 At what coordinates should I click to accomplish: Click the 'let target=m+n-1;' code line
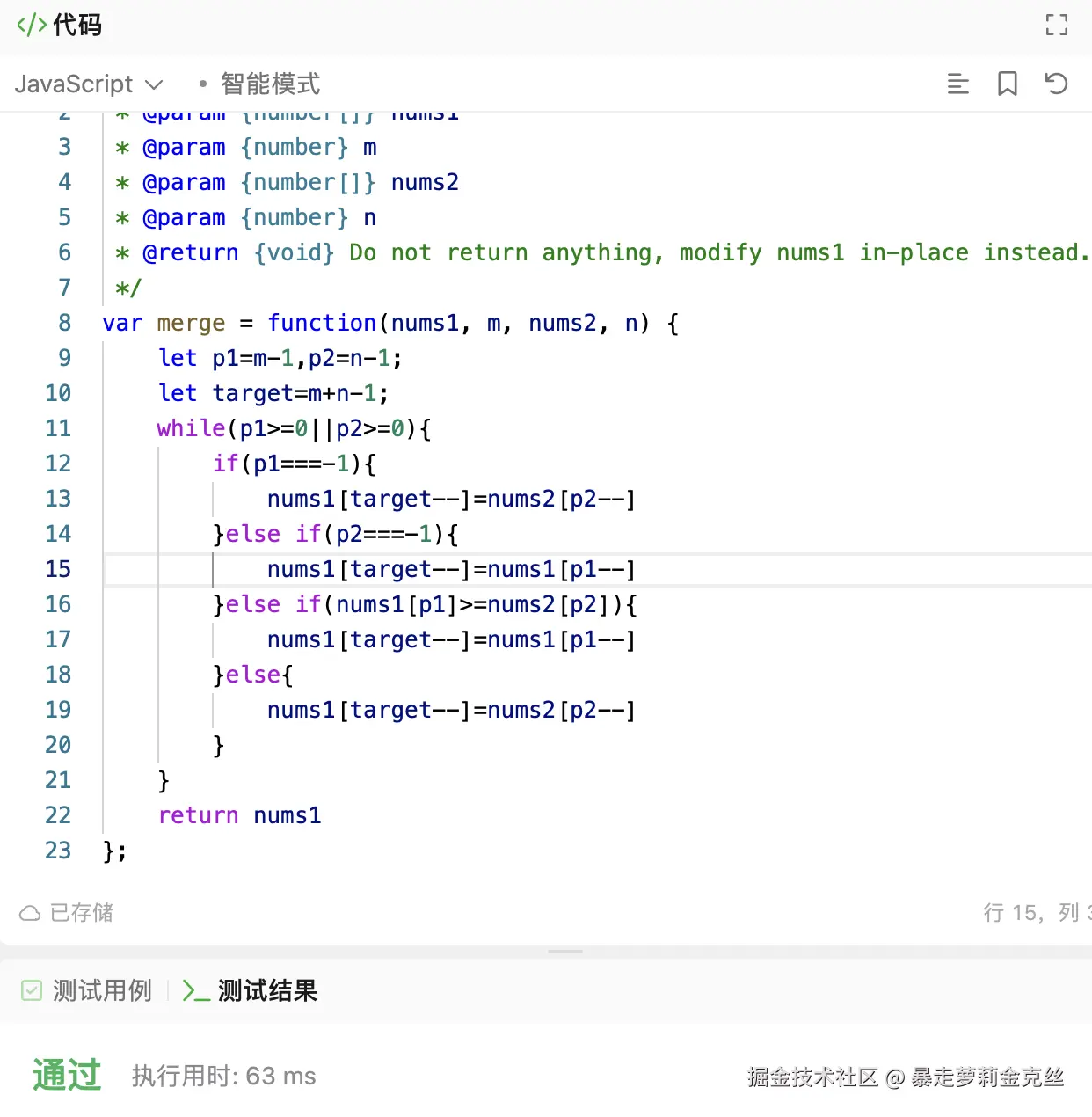(273, 393)
